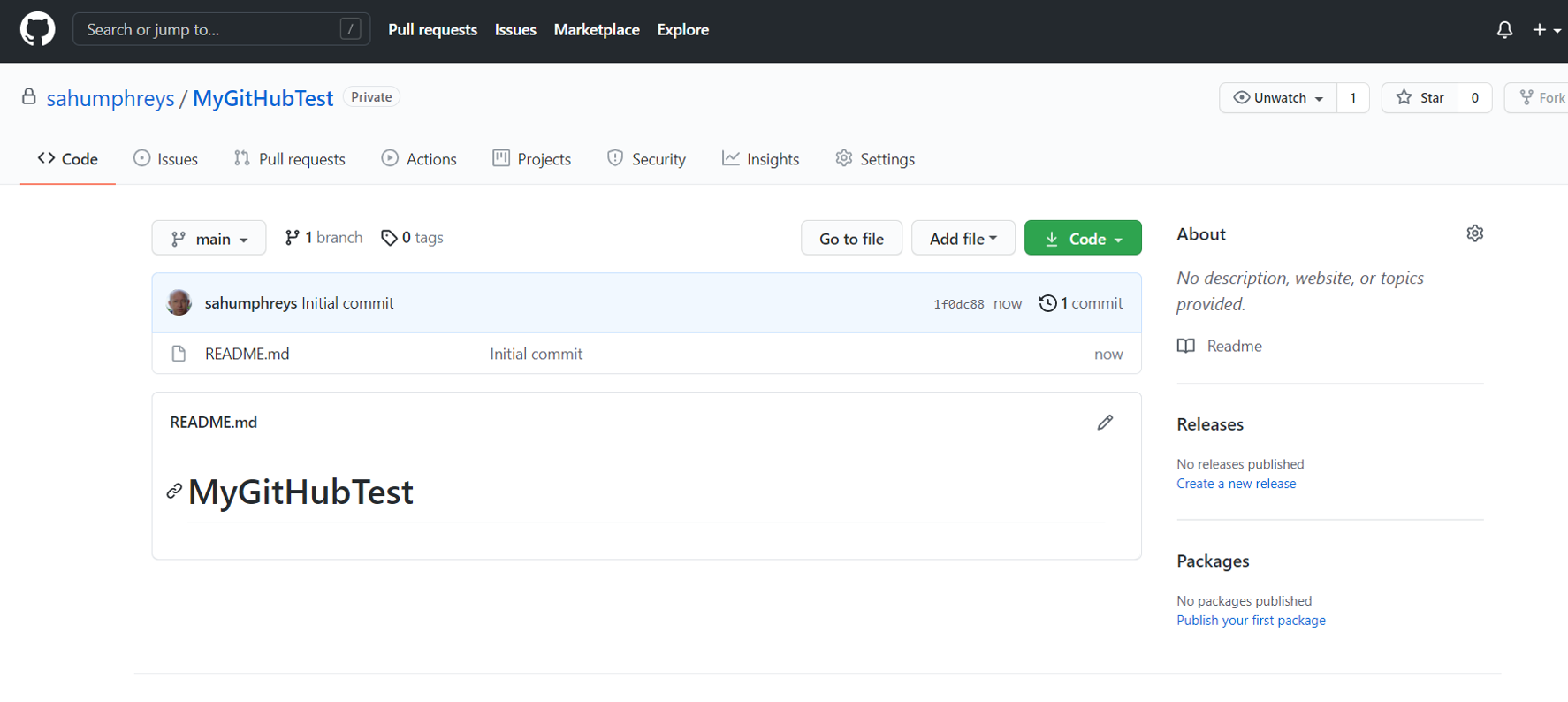This screenshot has width=1568, height=702.
Task: Switch to the repository Issues tab
Action: (165, 159)
